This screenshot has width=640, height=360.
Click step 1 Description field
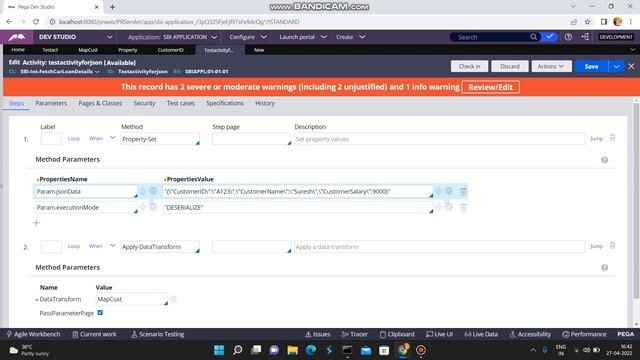pos(439,139)
